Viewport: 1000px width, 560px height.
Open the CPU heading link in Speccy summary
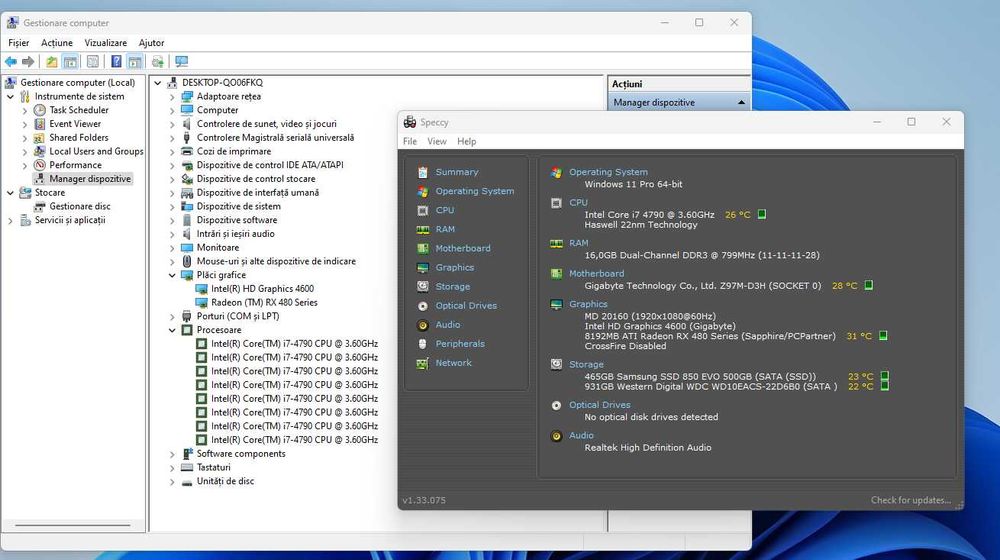pyautogui.click(x=578, y=203)
